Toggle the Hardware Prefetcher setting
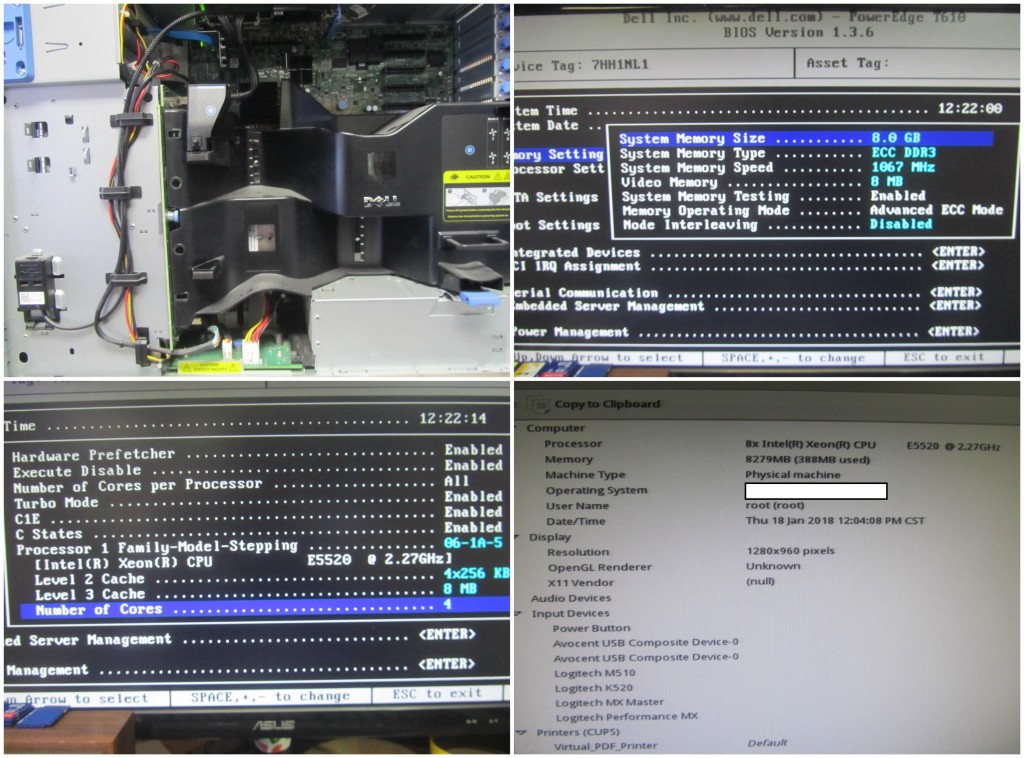The image size is (1024, 758). [x=257, y=452]
